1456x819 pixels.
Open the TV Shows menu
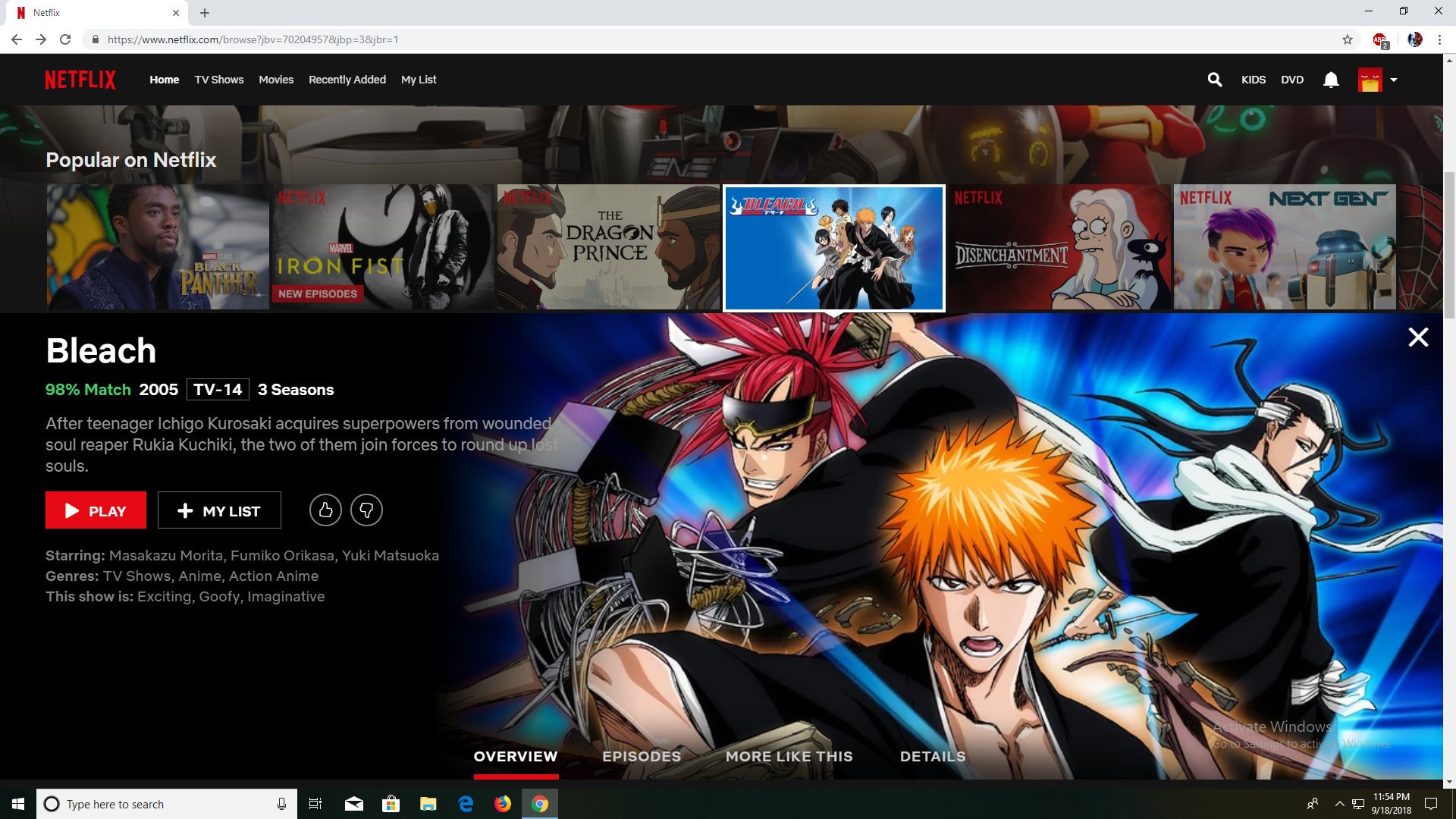219,80
